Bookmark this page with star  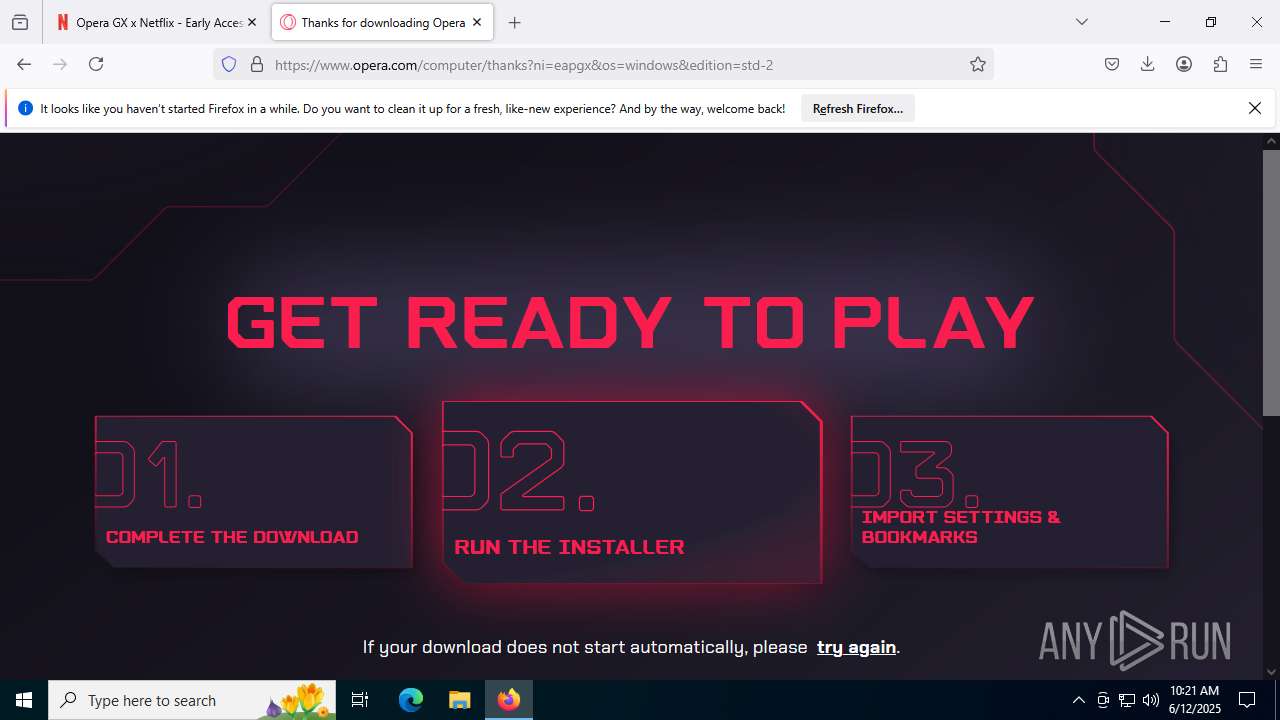tap(978, 64)
